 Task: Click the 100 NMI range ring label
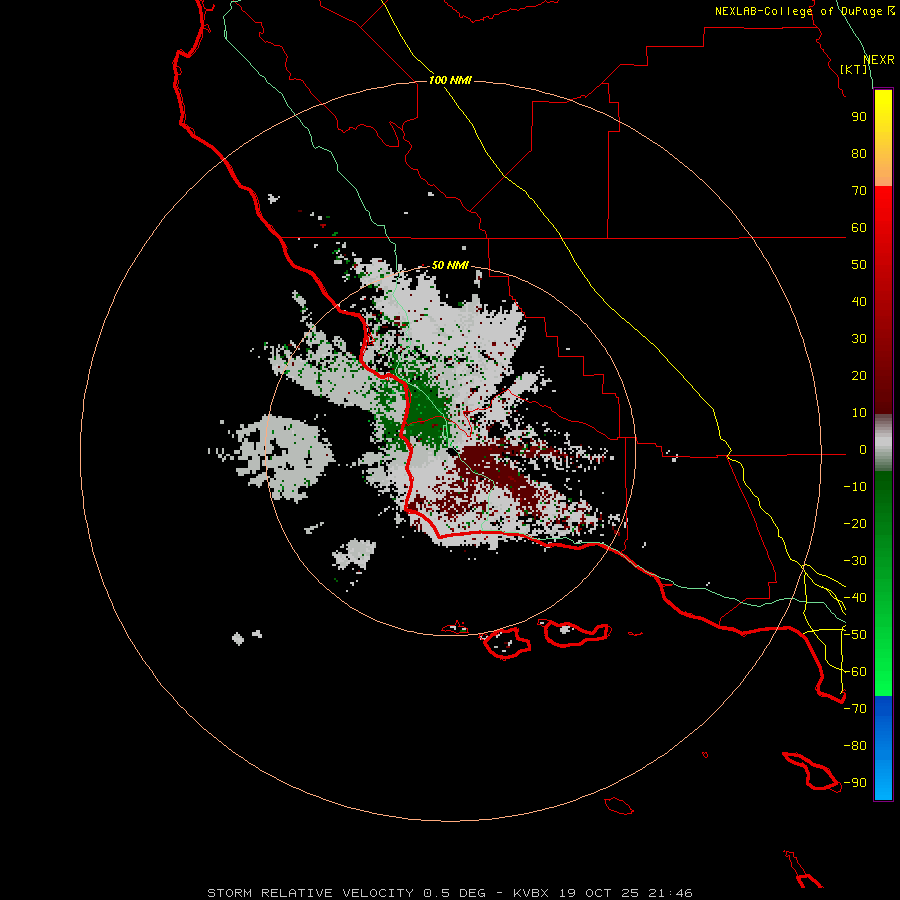[450, 80]
